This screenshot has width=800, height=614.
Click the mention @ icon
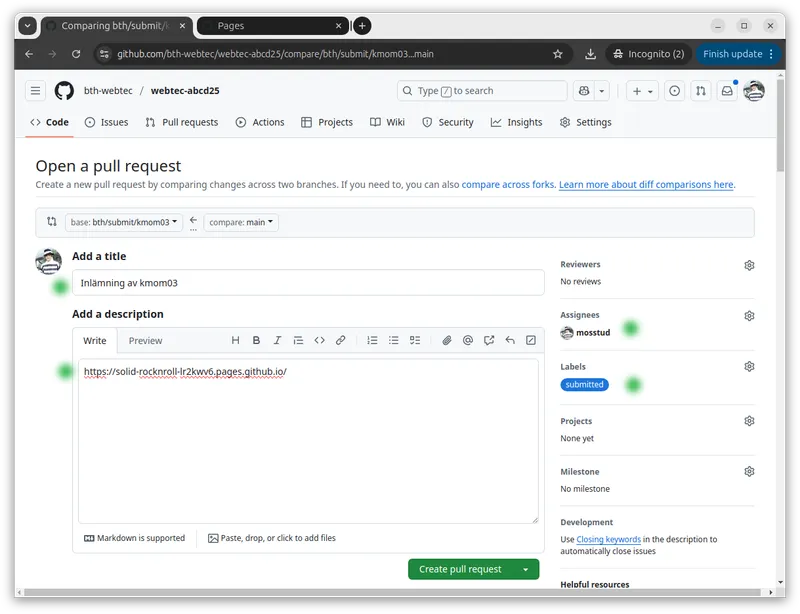point(467,340)
